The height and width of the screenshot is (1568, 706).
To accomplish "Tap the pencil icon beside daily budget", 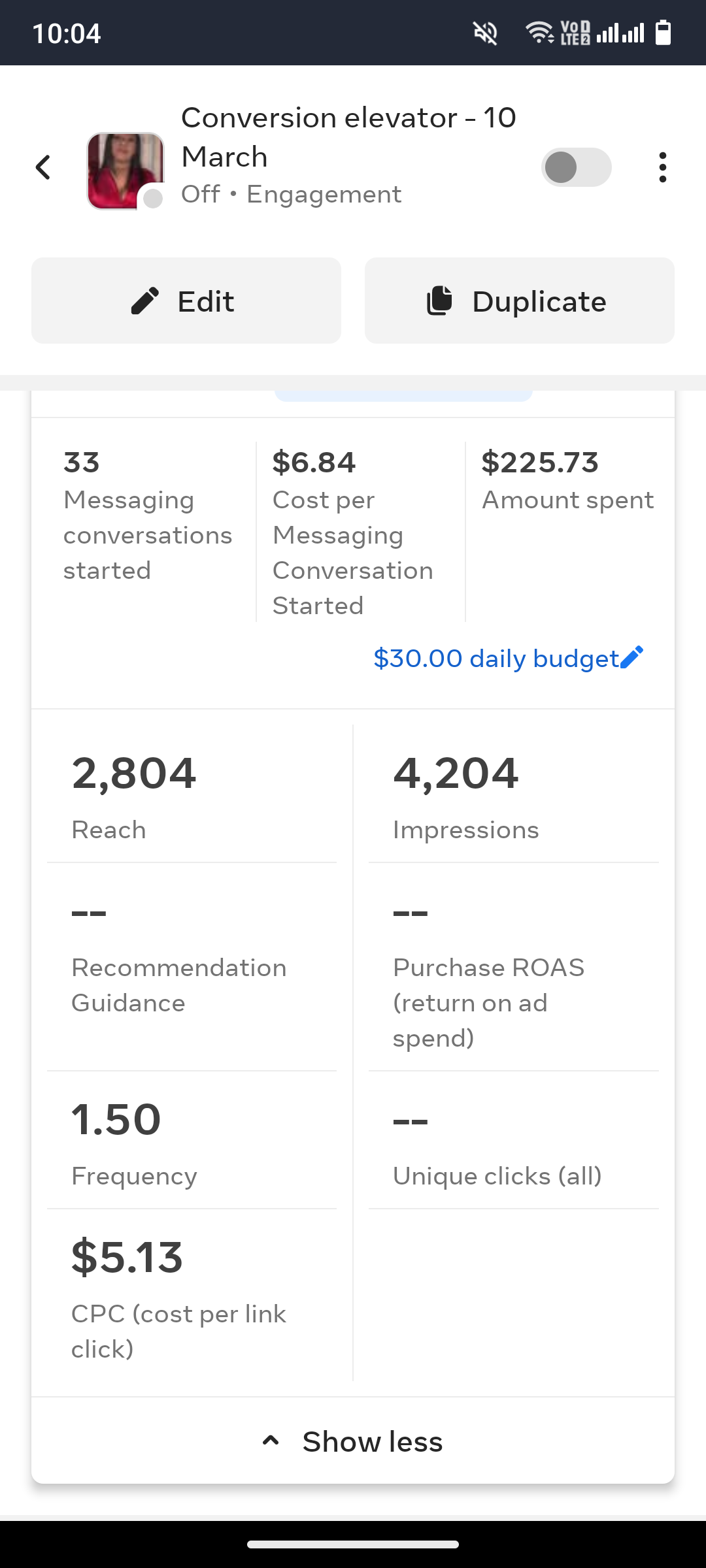I will click(x=632, y=657).
